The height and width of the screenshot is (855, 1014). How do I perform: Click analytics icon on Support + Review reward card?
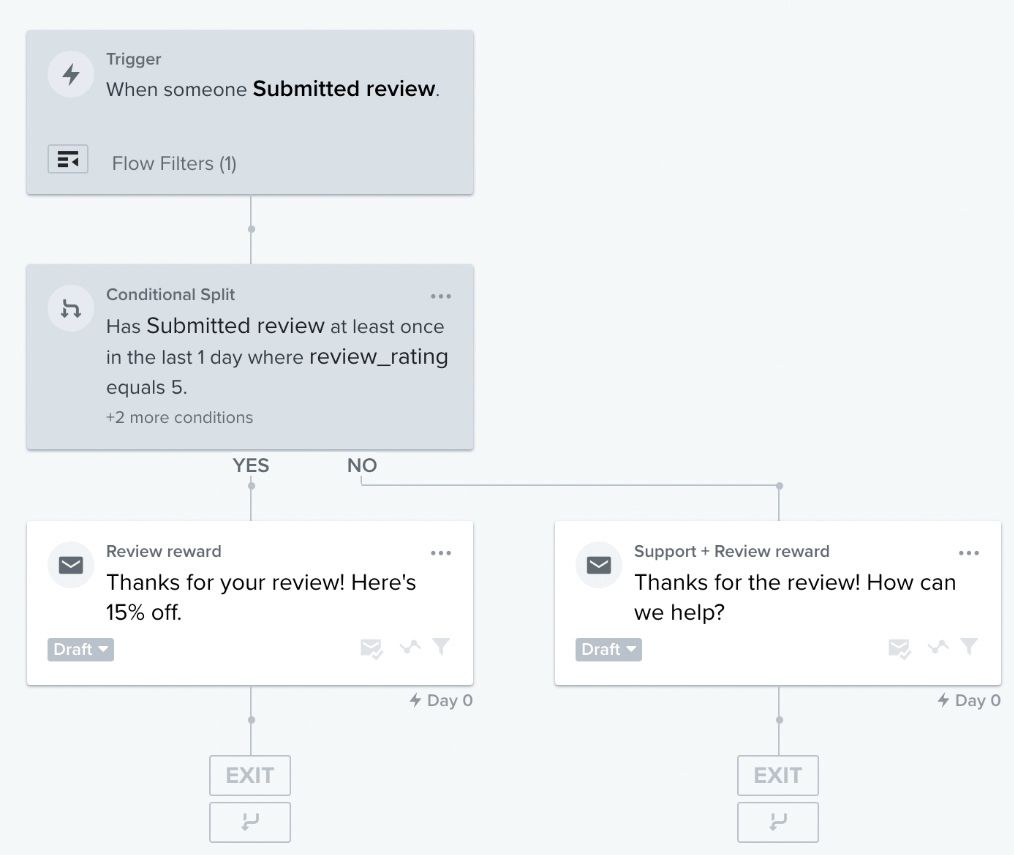tap(937, 647)
